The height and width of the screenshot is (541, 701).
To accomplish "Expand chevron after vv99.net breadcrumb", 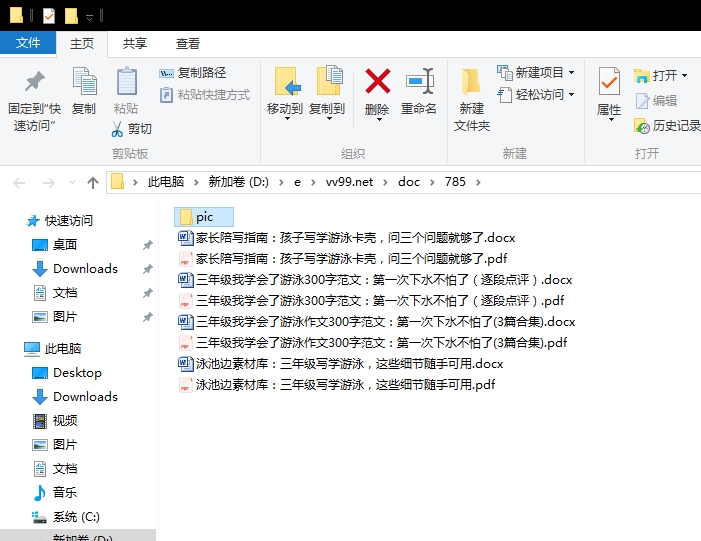I will coord(385,182).
